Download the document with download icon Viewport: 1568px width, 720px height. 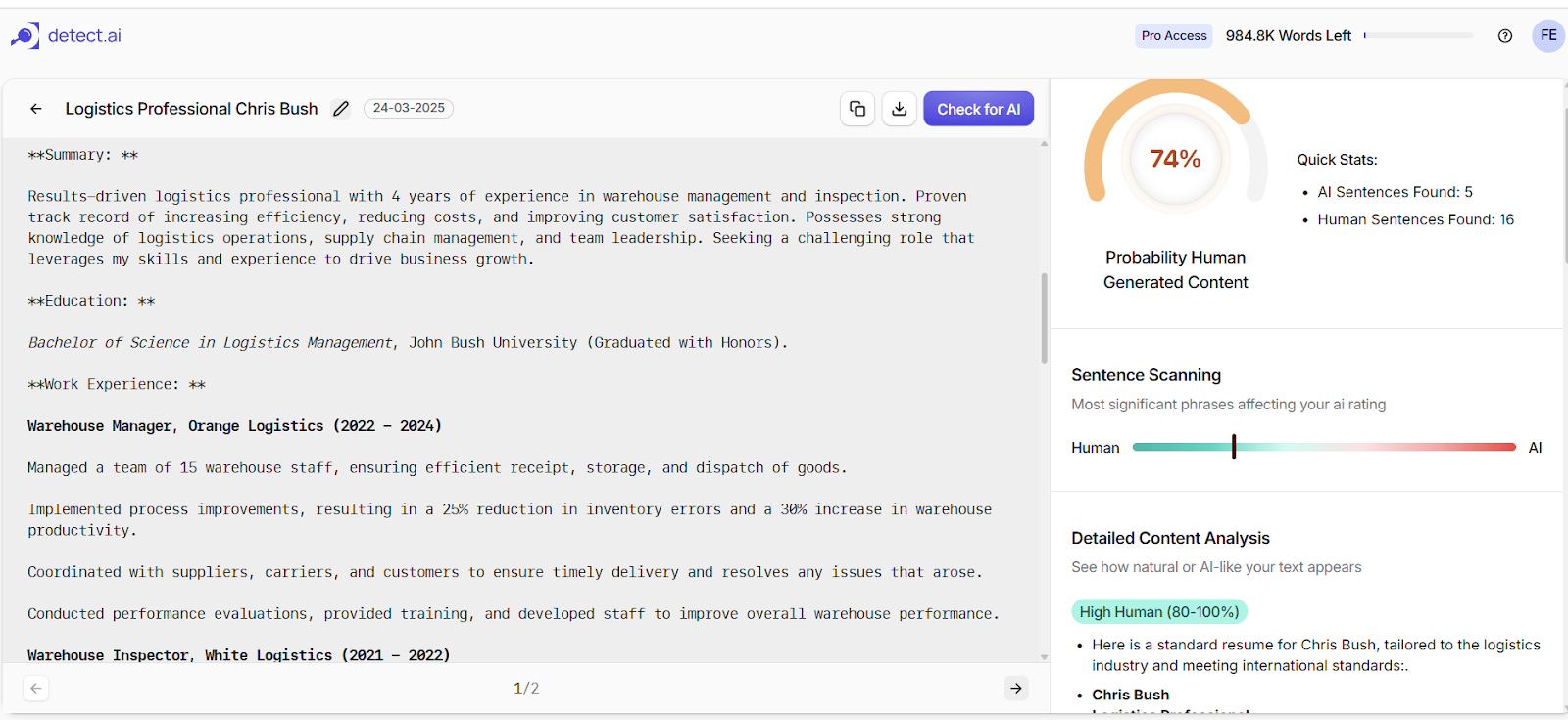tap(900, 109)
